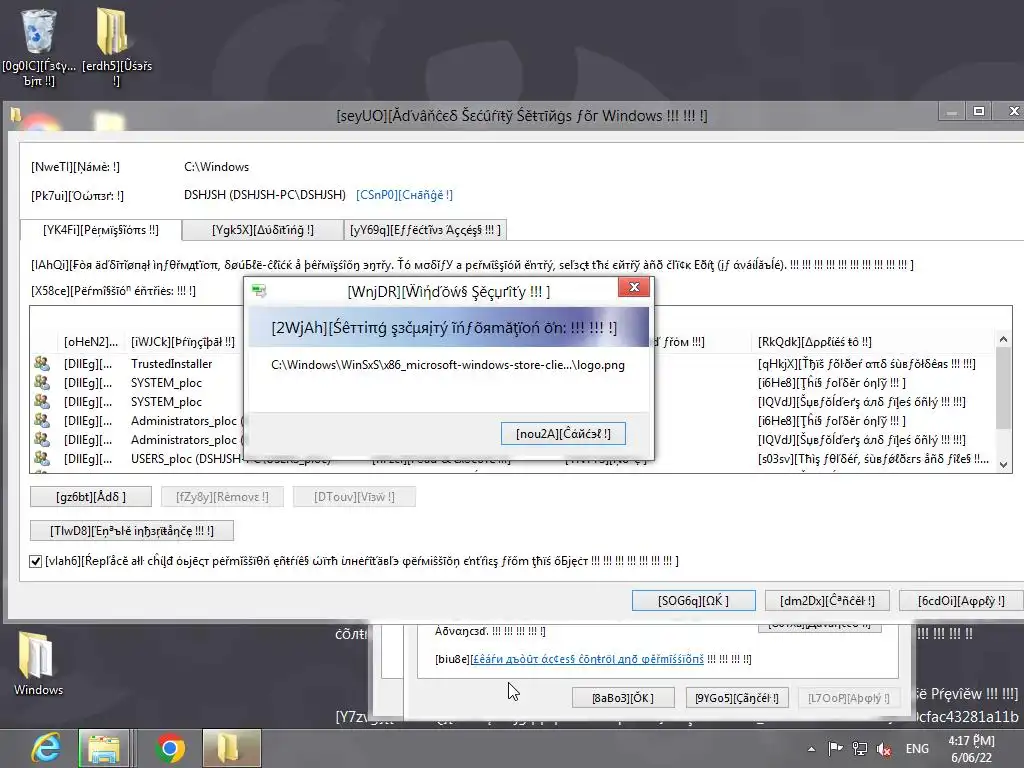
Task: Open the clock showing 4:17 PM
Action: [971, 749]
